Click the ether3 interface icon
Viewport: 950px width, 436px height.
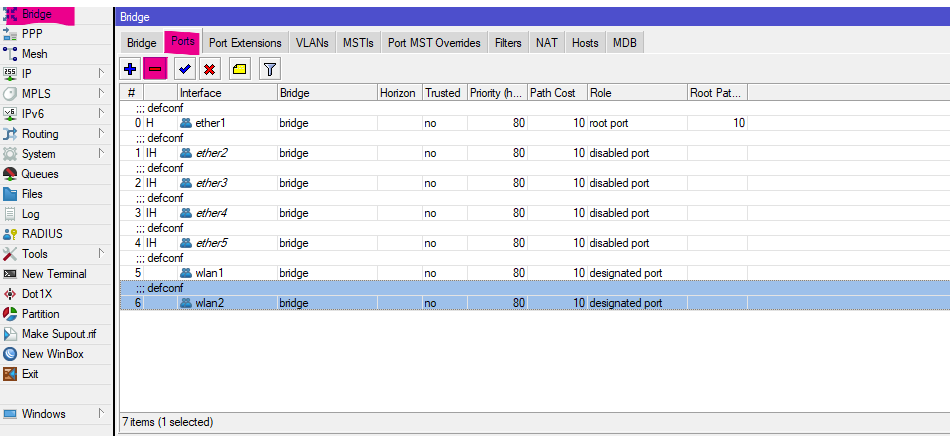[186, 183]
